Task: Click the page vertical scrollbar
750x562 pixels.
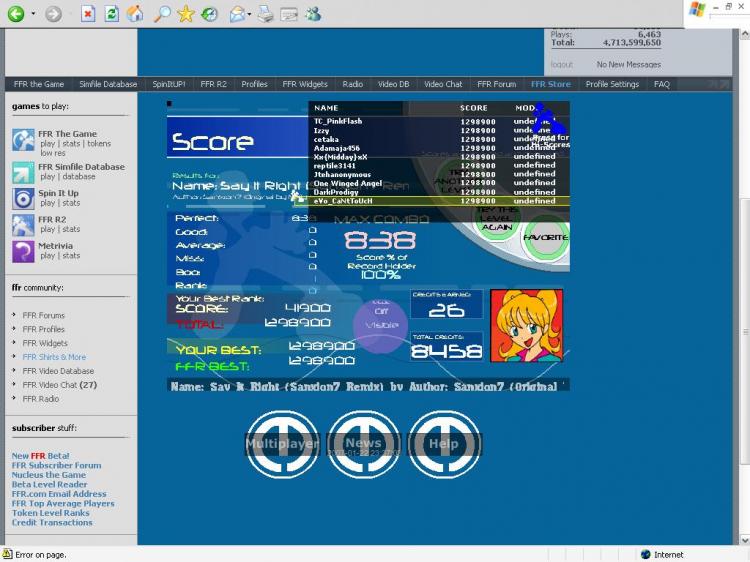Action: click(745, 331)
